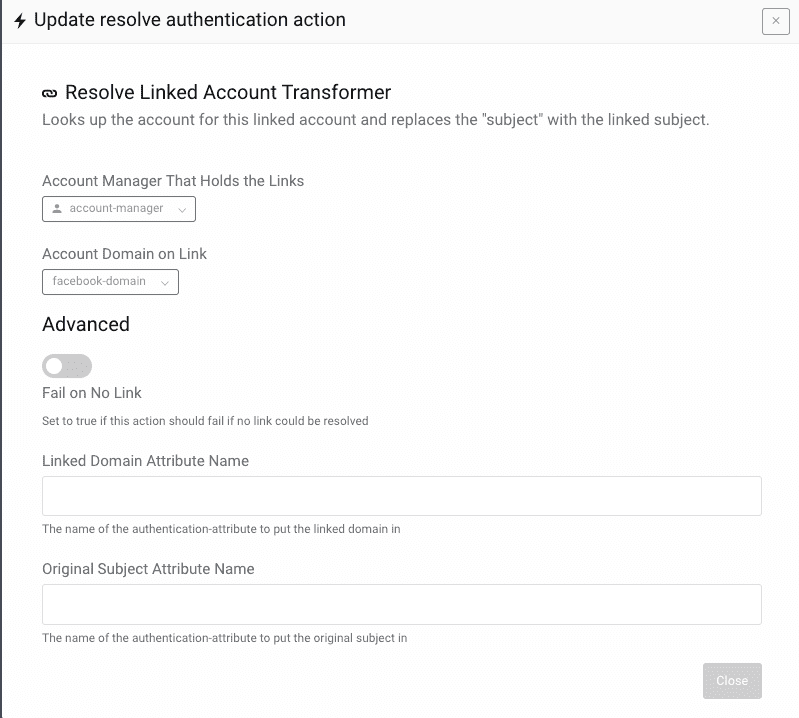This screenshot has width=799, height=718.
Task: Click the "Resolve Linked Account Transformer" heading
Action: click(228, 93)
